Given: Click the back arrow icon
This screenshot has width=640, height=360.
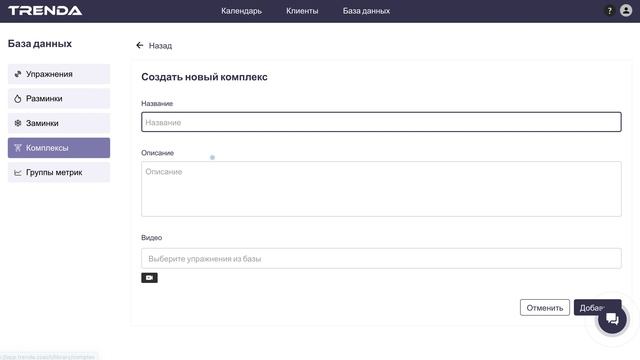Looking at the screenshot, I should click(140, 45).
